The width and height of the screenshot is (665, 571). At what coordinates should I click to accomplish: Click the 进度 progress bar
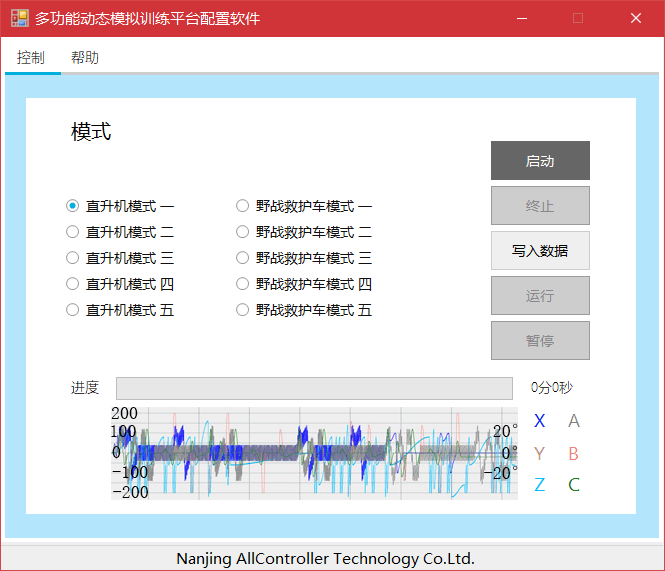pos(314,389)
